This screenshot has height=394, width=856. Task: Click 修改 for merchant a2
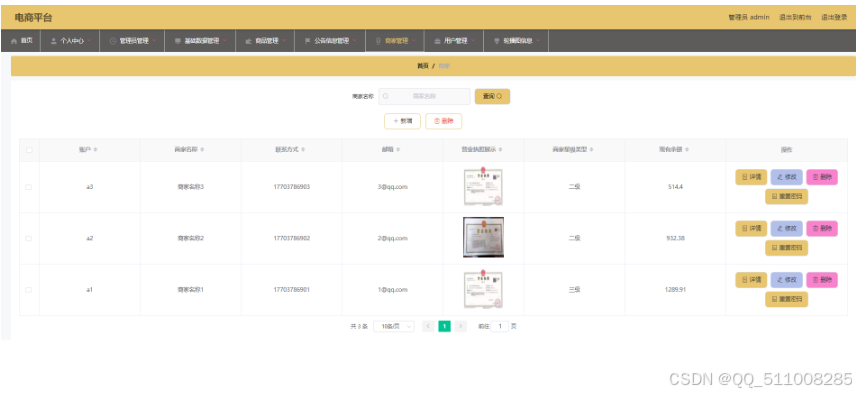point(787,229)
